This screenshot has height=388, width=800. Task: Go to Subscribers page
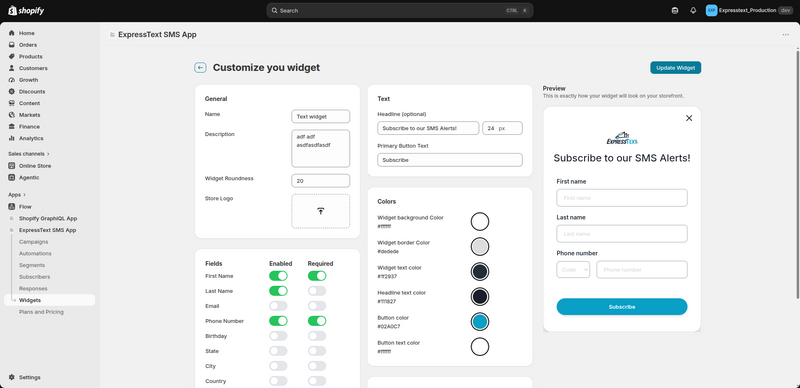coord(34,277)
